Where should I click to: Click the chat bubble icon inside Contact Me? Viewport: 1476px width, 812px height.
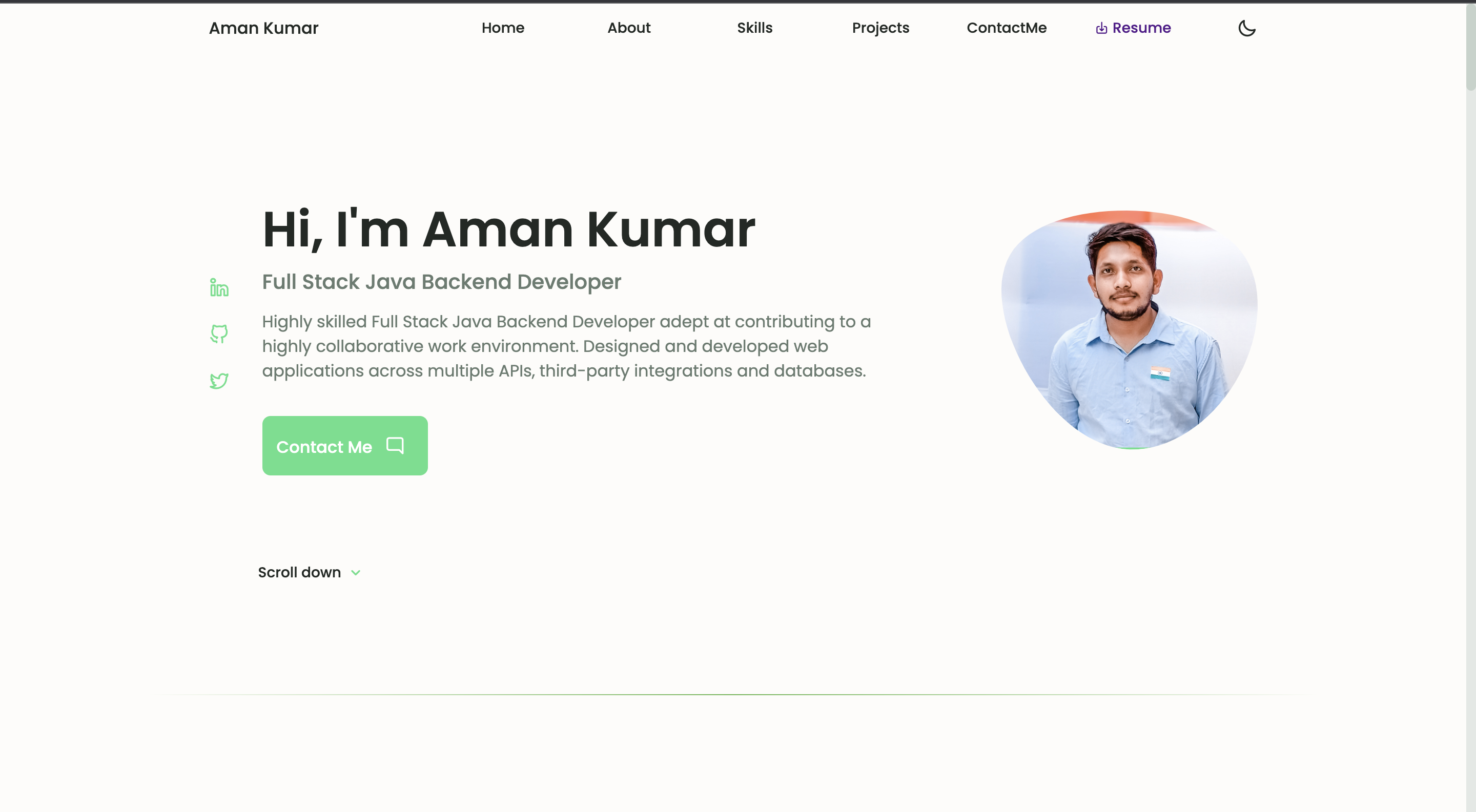coord(395,446)
